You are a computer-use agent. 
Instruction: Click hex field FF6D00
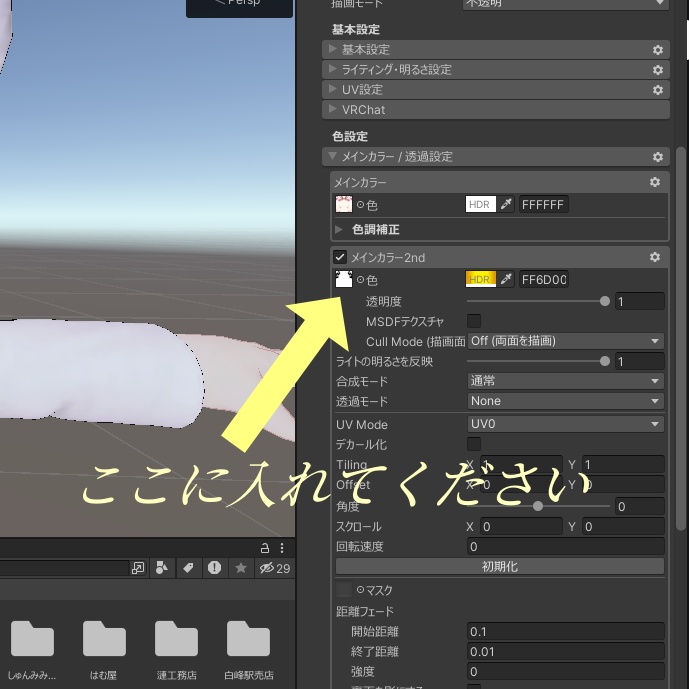544,279
